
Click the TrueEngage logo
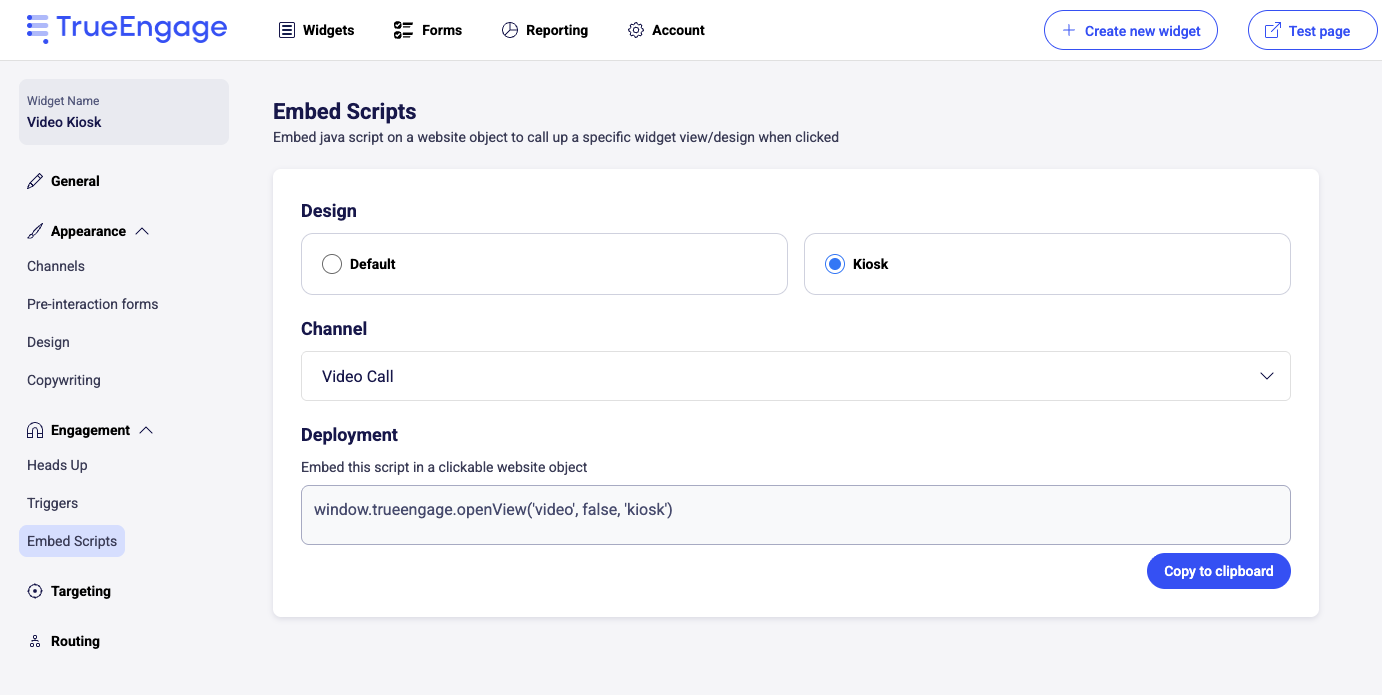(127, 28)
